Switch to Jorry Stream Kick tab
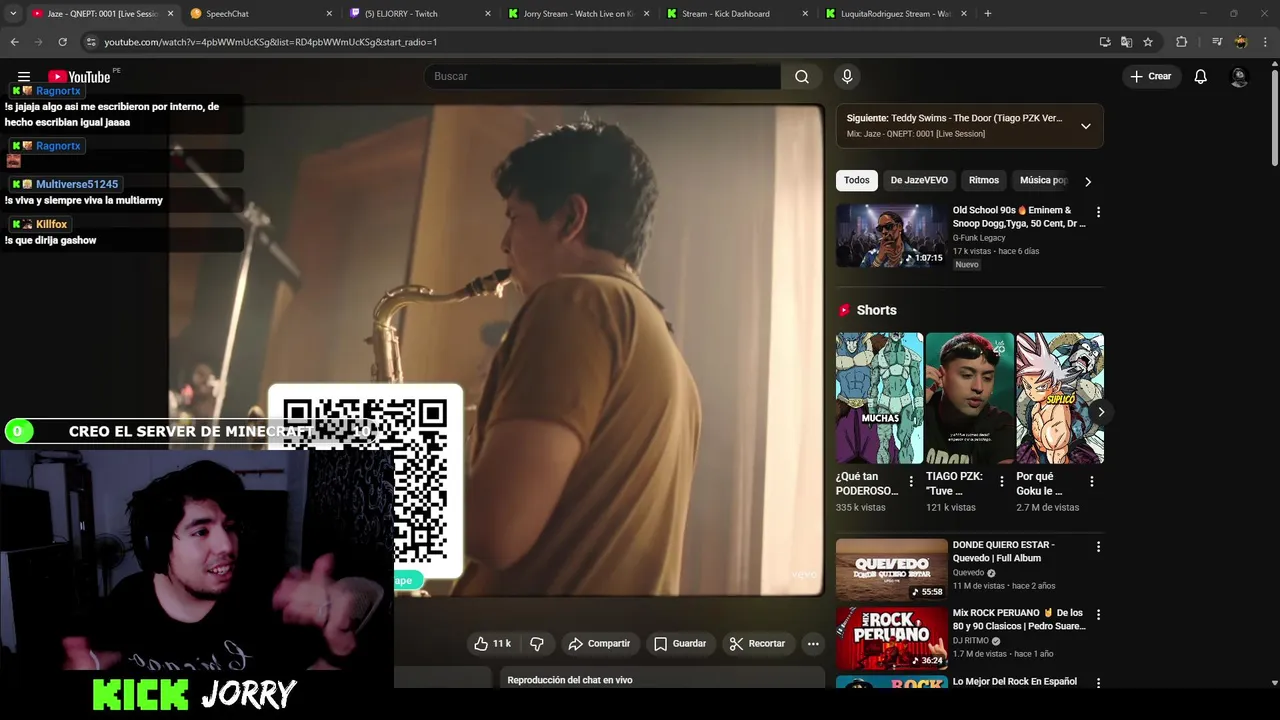Viewport: 1280px width, 720px height. [578, 14]
